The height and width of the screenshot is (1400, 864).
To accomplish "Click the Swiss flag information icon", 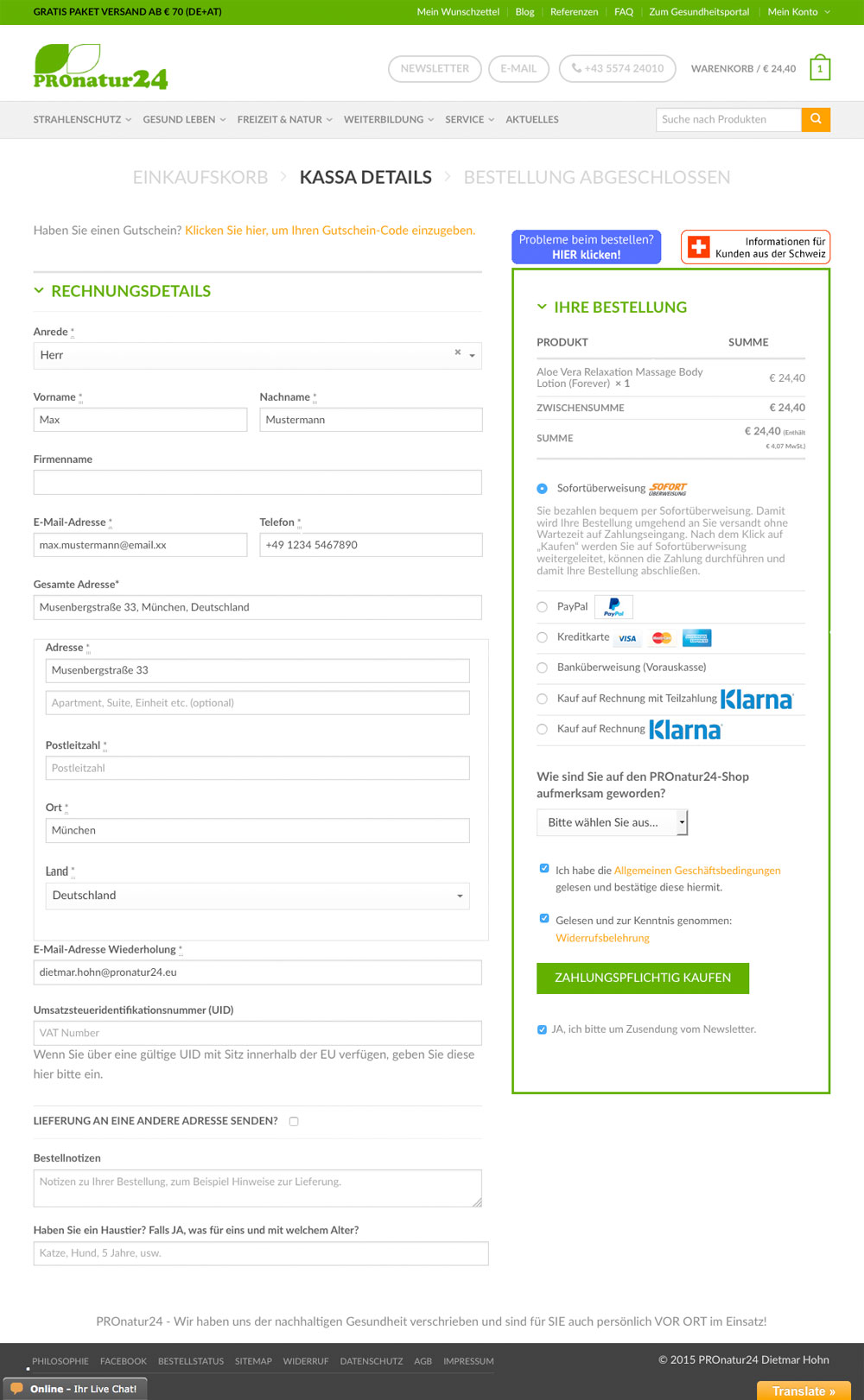I will [698, 247].
